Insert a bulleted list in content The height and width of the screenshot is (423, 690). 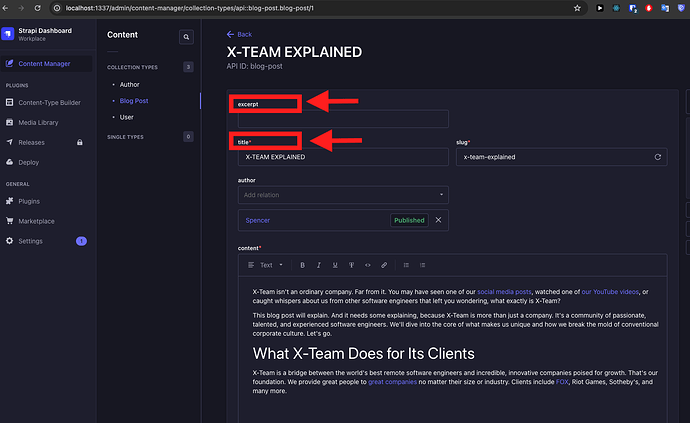tap(405, 265)
